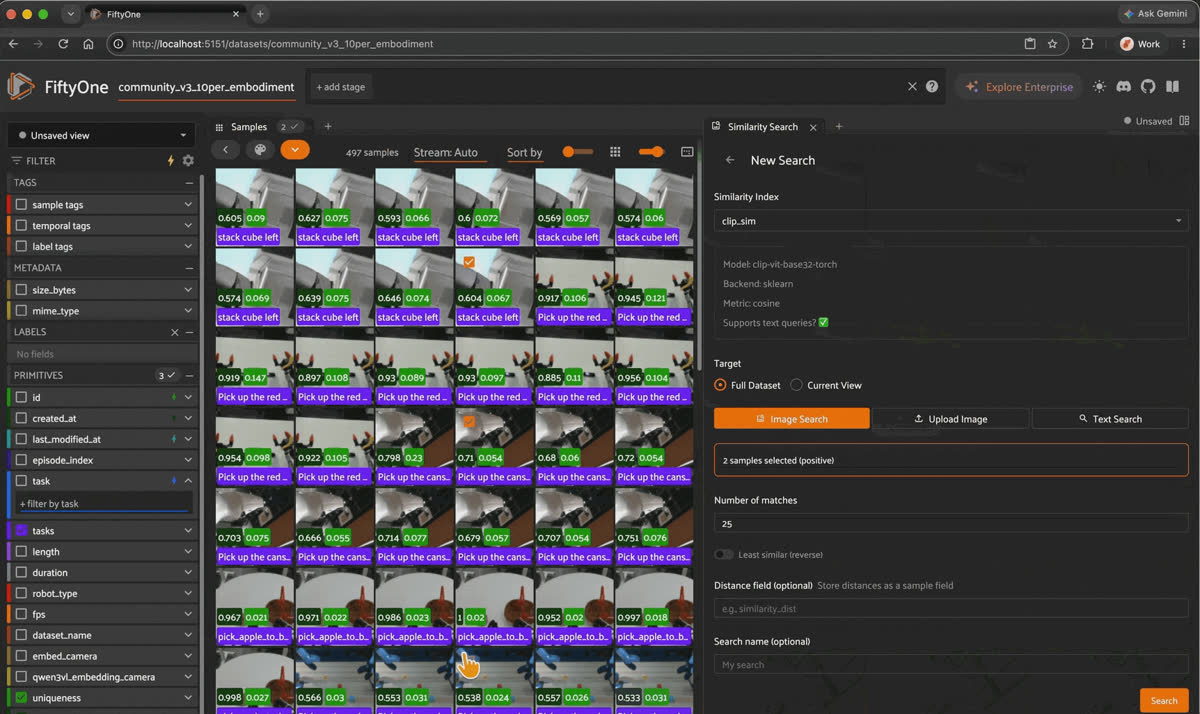The width and height of the screenshot is (1200, 714).
Task: Choose the Upload Image mode tab
Action: point(950,419)
